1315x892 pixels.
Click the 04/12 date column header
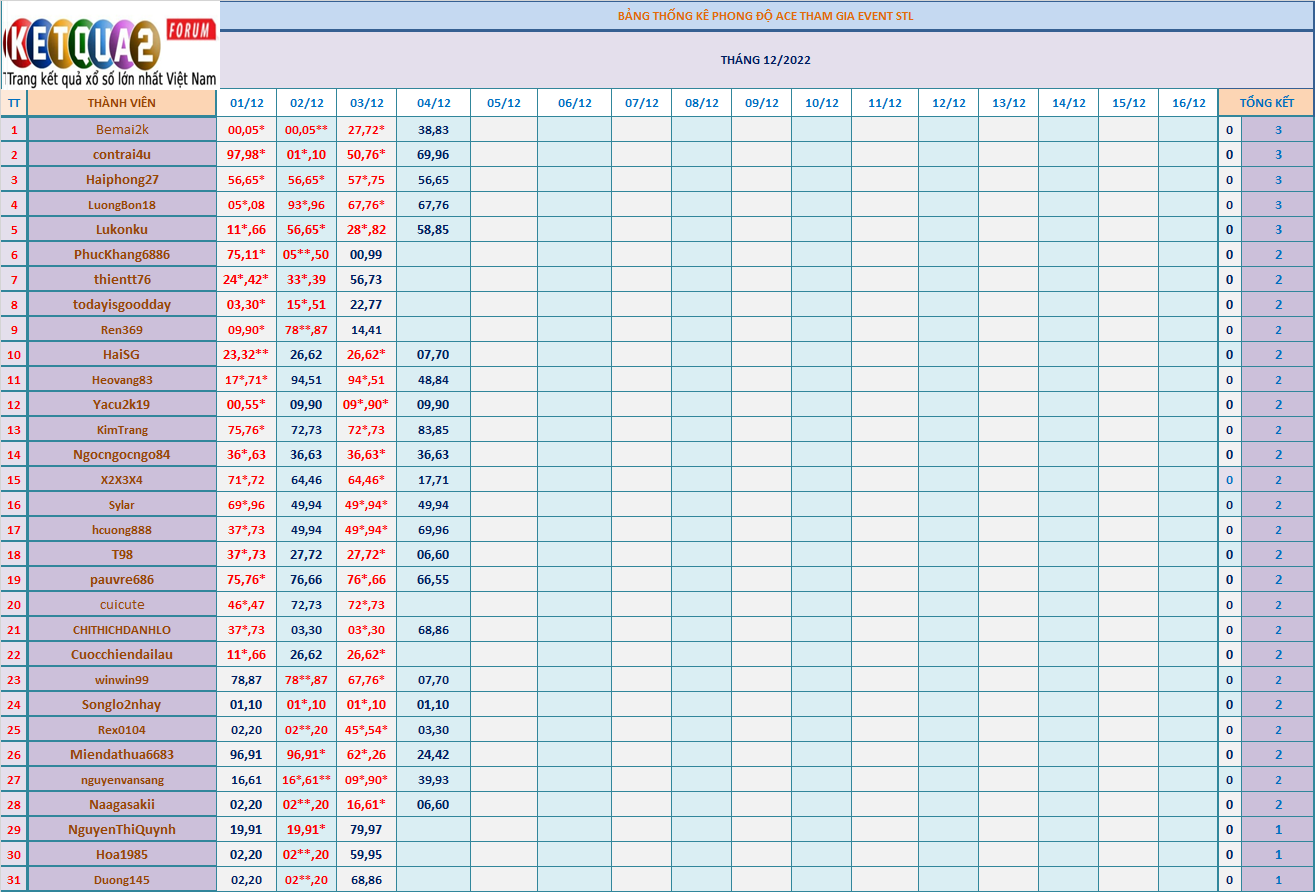433,103
